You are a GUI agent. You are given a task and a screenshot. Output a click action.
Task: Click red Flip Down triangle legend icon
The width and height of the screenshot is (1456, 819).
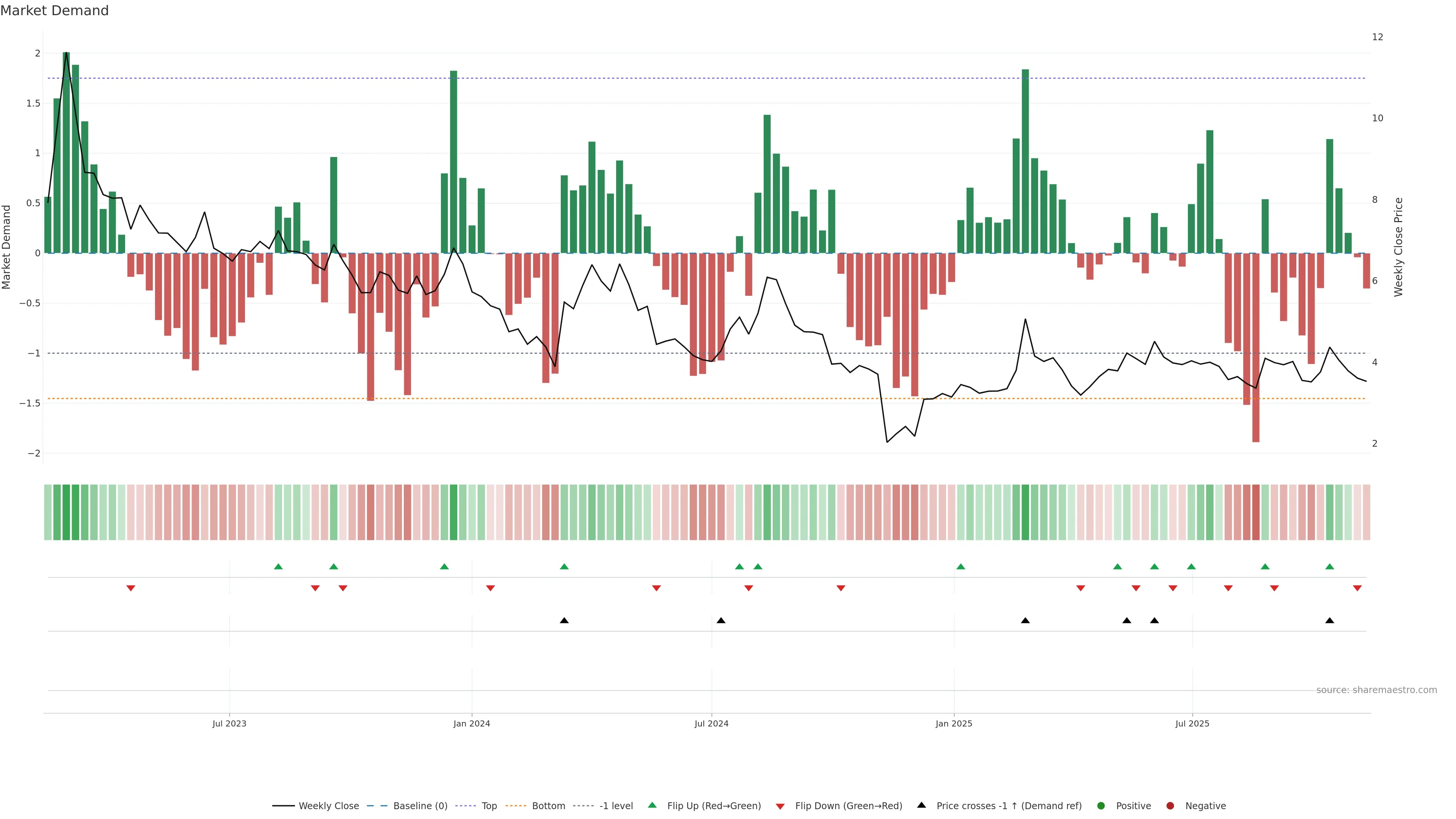(780, 806)
